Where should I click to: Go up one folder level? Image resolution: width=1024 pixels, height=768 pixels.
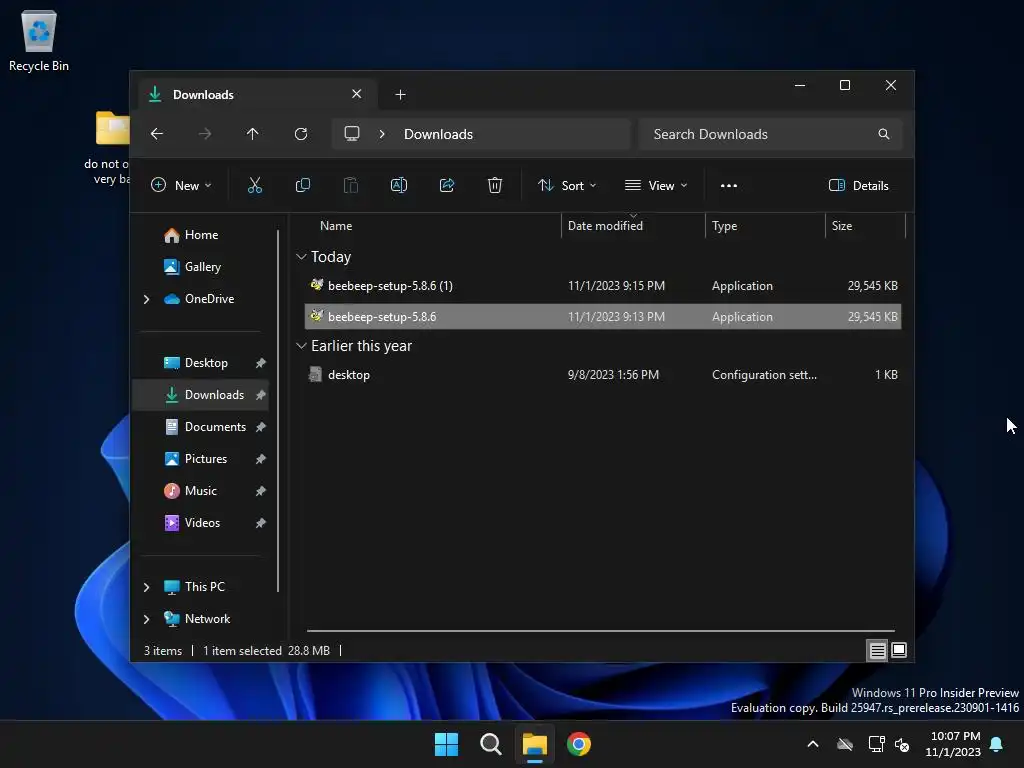click(x=253, y=134)
